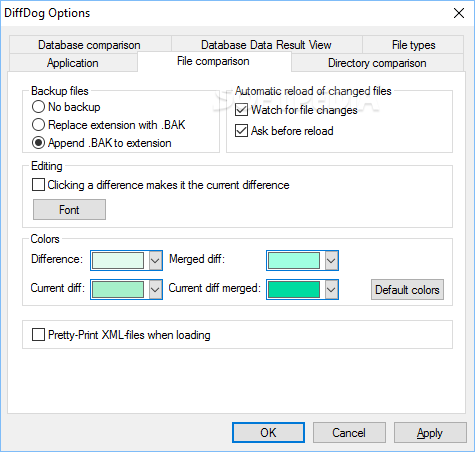The height and width of the screenshot is (452, 475).
Task: Click the Current diff color swatch
Action: coord(118,289)
